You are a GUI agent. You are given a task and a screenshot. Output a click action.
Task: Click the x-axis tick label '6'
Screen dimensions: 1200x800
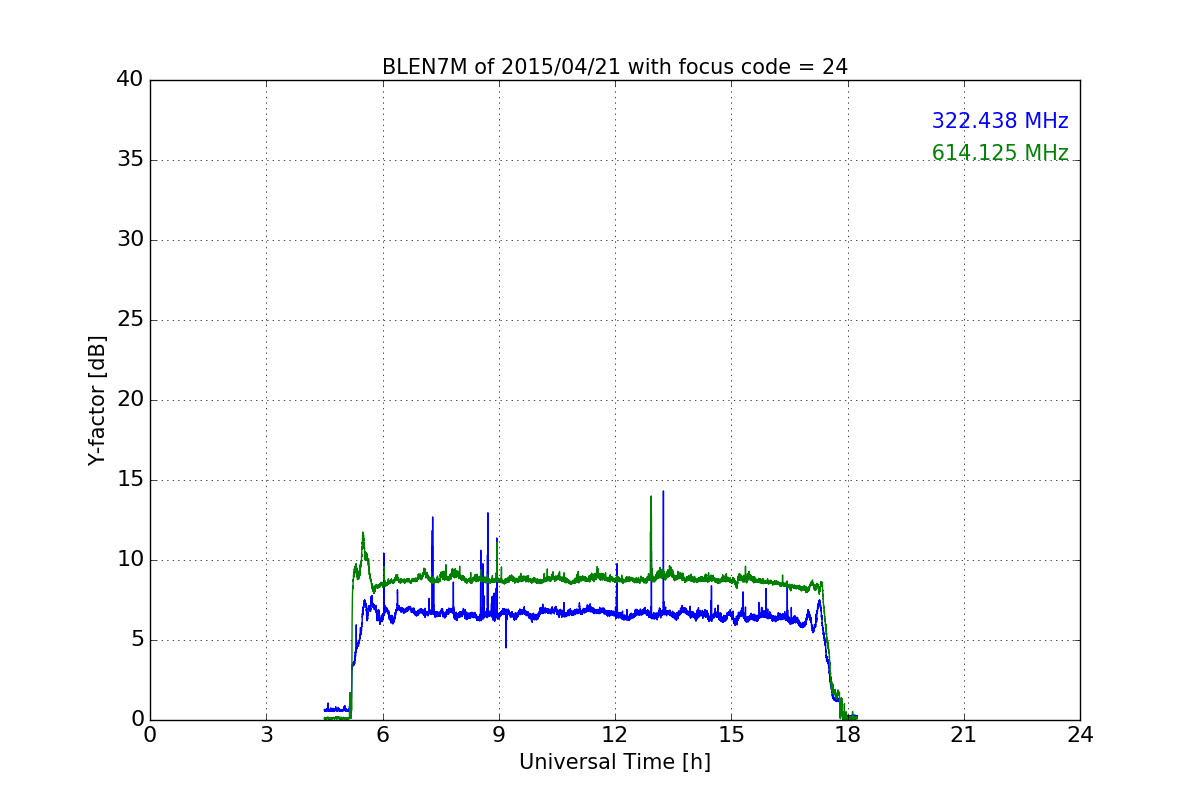tap(383, 735)
